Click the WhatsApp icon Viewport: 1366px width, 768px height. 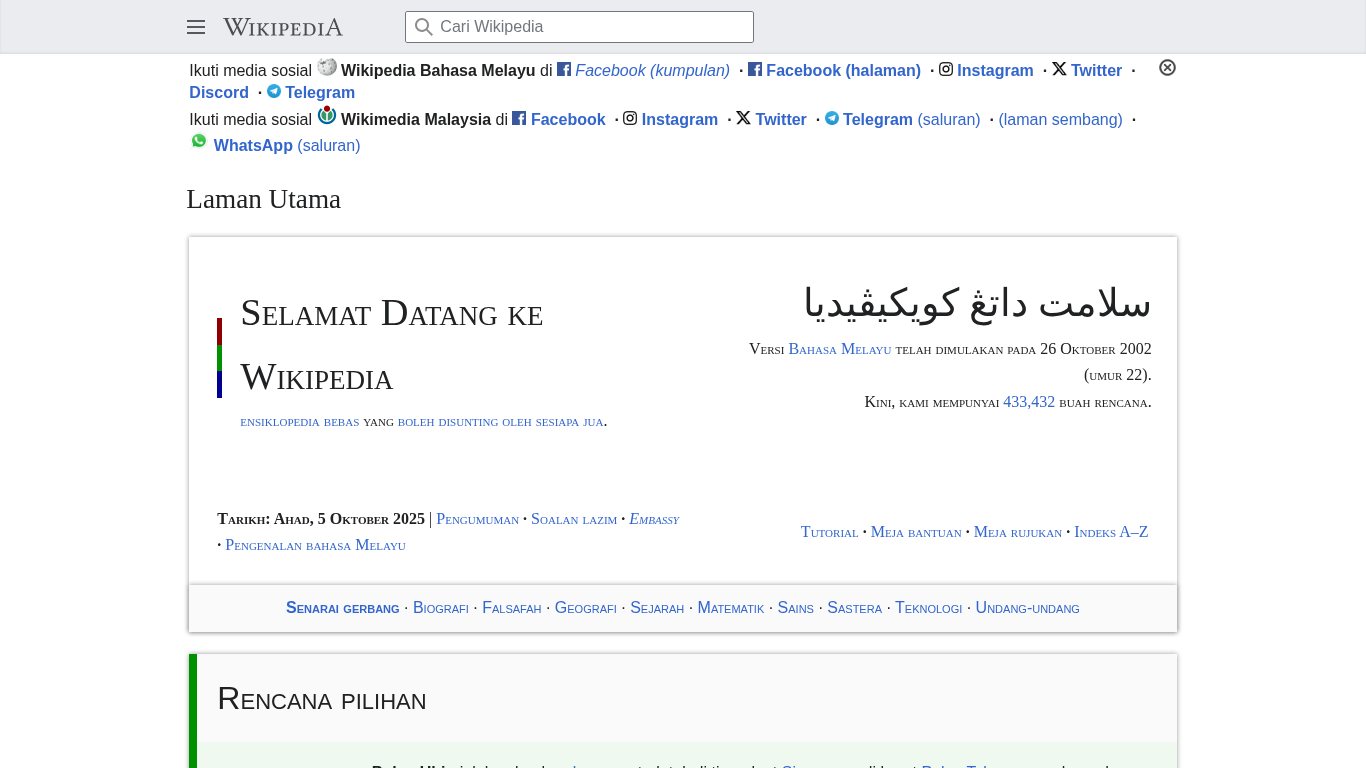pyautogui.click(x=199, y=141)
